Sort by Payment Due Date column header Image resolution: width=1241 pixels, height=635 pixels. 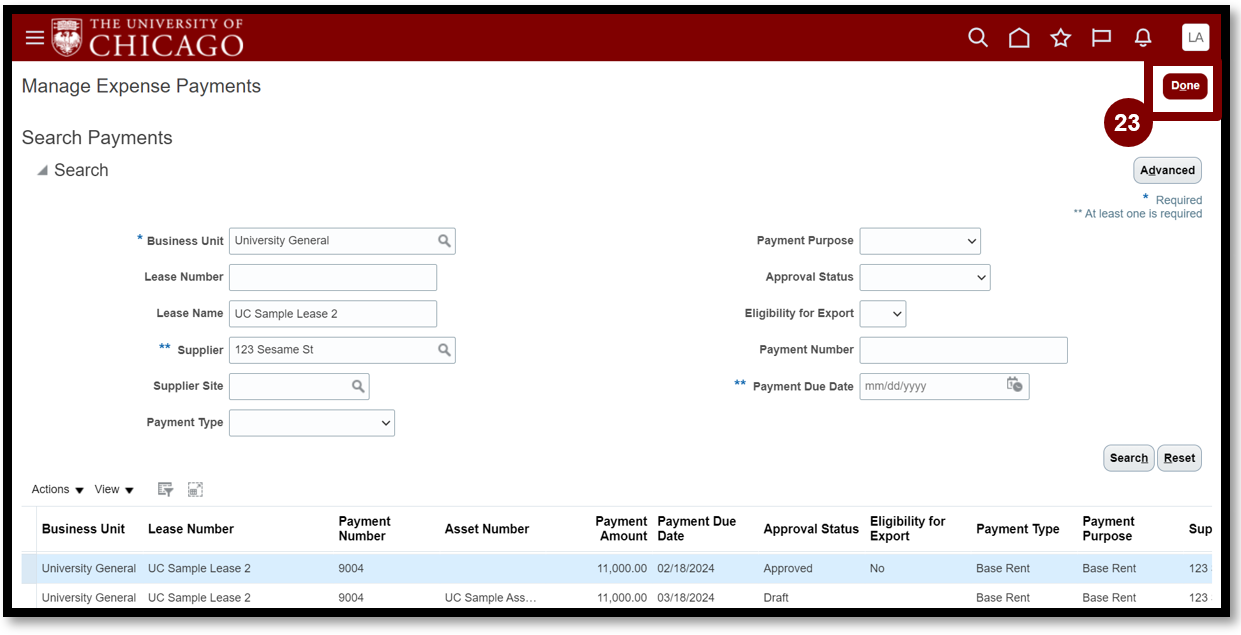pyautogui.click(x=697, y=529)
